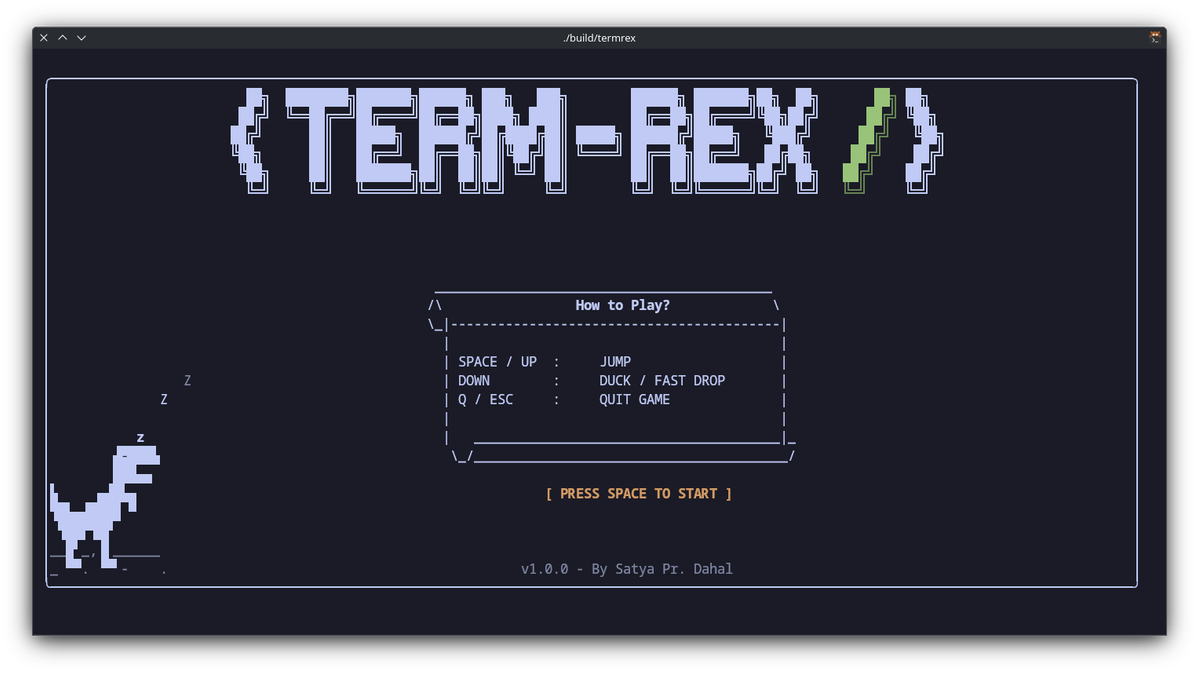Viewport: 1200px width, 675px height.
Task: Click the closing bracket of the TERM-REX logo
Action: click(922, 140)
